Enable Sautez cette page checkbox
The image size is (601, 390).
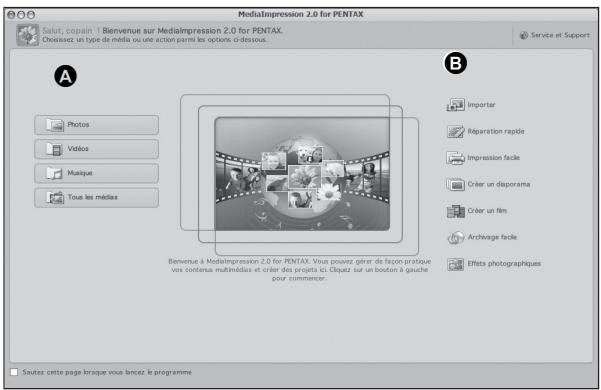click(x=14, y=372)
